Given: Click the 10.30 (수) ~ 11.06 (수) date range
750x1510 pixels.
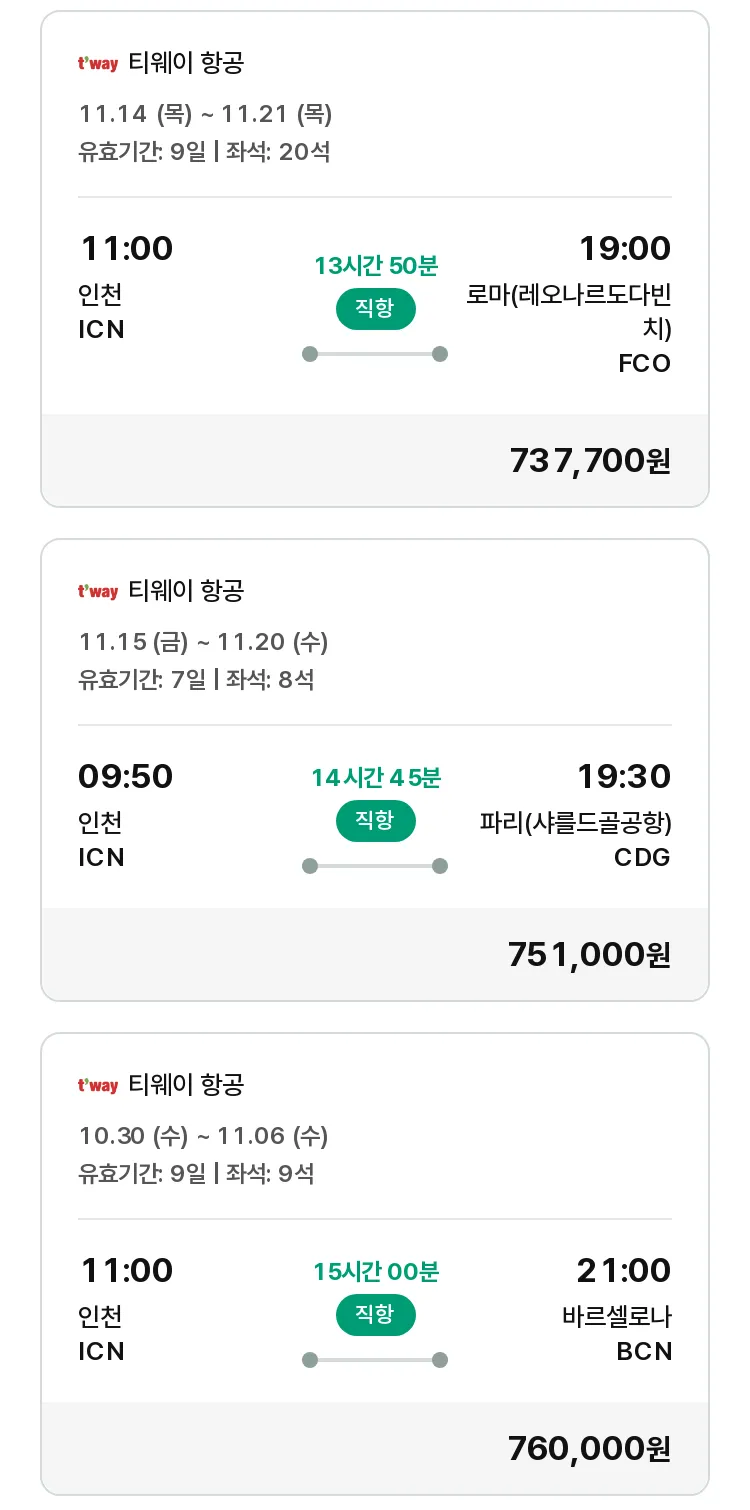Looking at the screenshot, I should click(203, 1136).
